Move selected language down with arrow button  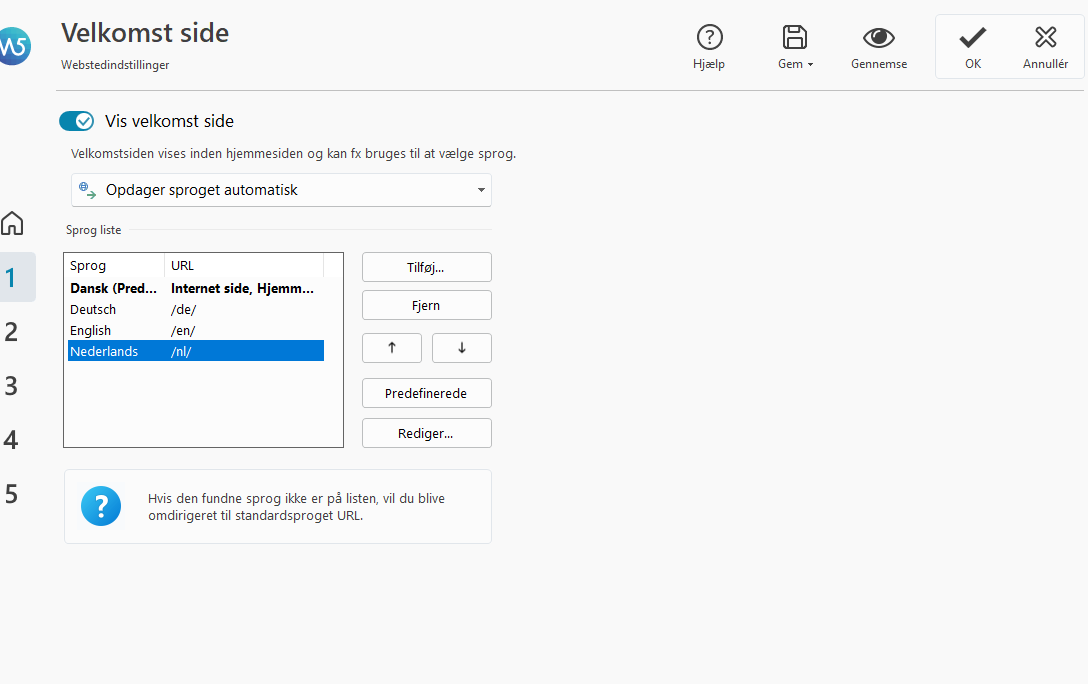click(x=461, y=348)
